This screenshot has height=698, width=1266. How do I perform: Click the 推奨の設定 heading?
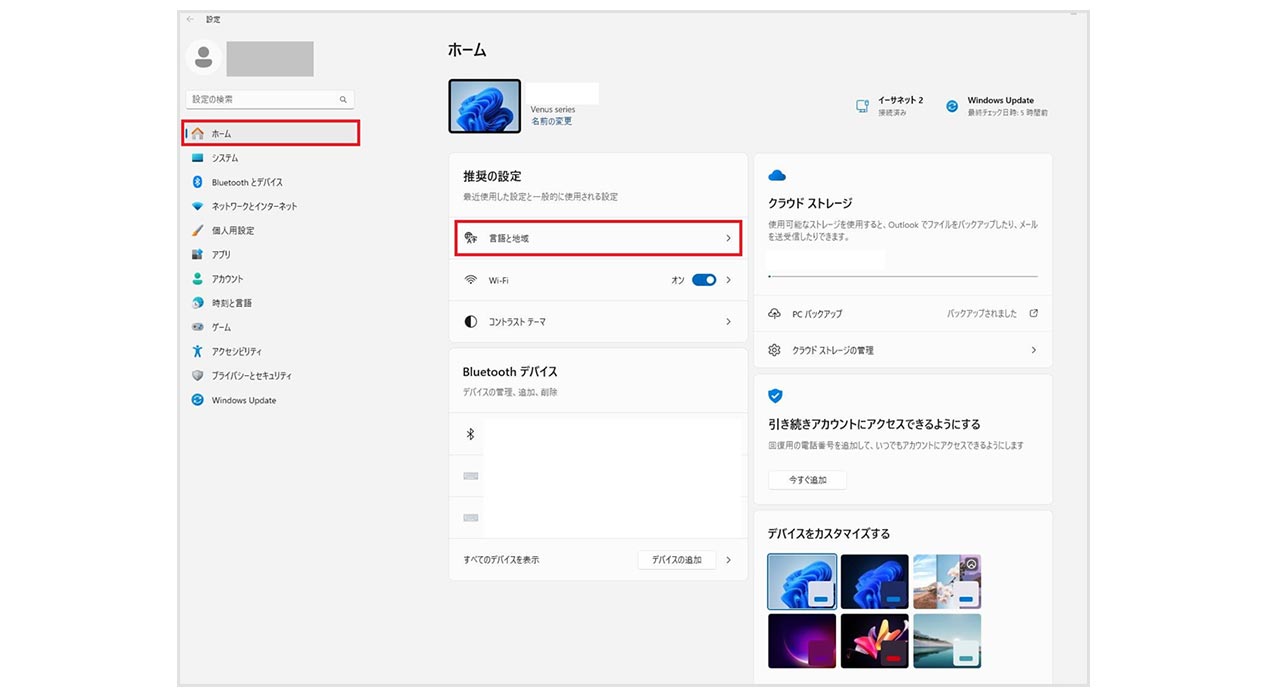point(492,176)
